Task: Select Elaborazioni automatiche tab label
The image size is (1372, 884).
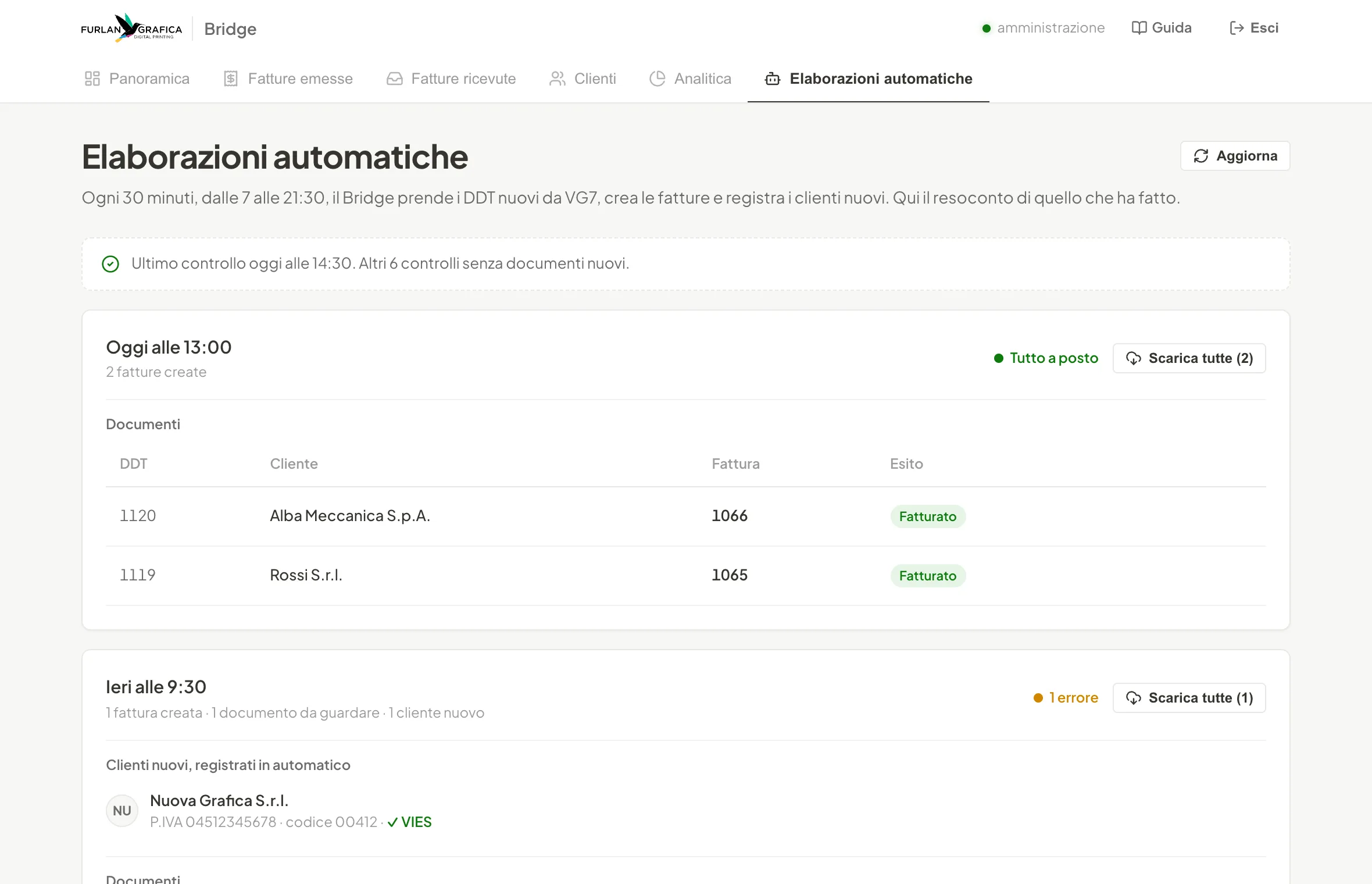Action: [x=881, y=79]
